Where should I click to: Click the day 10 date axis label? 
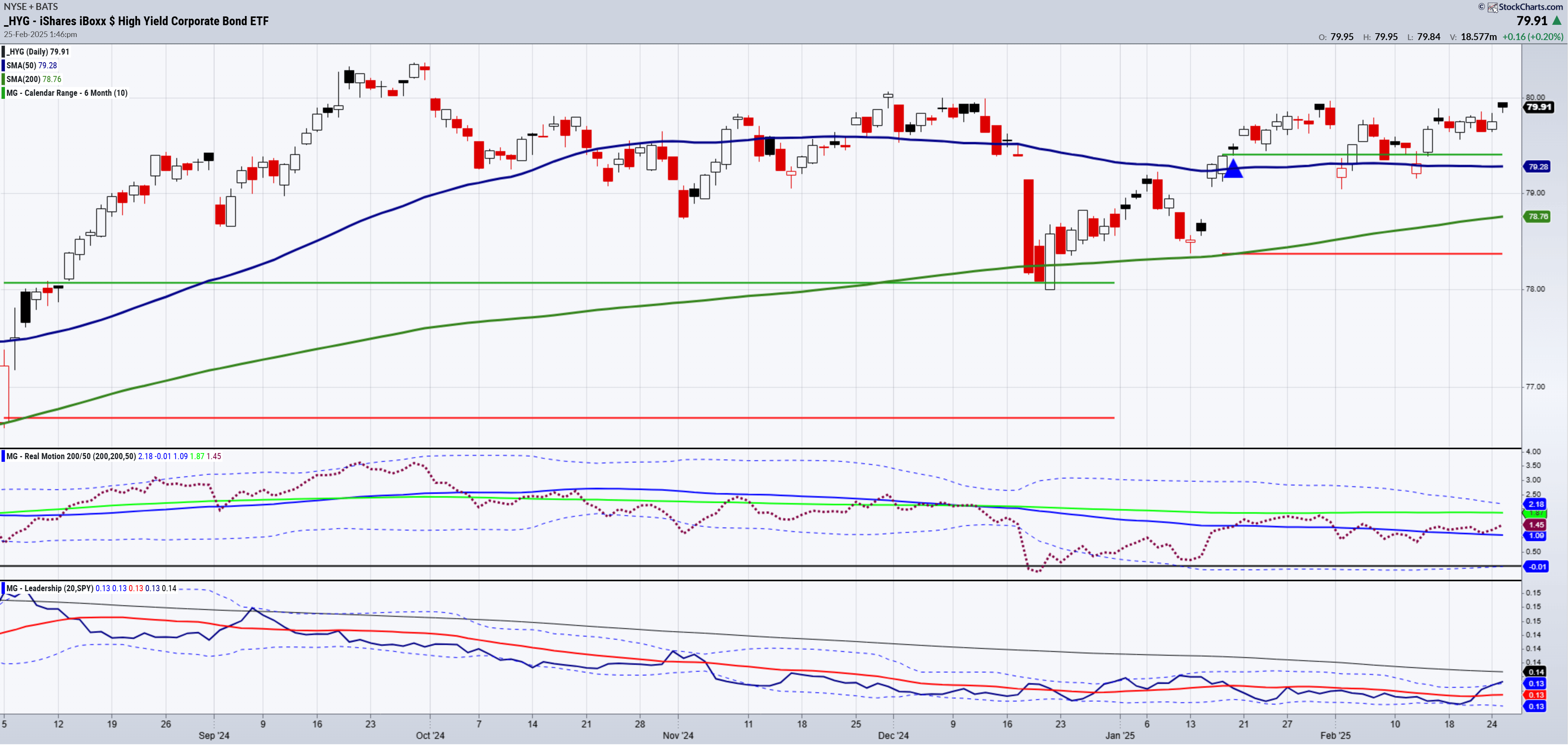(1395, 724)
